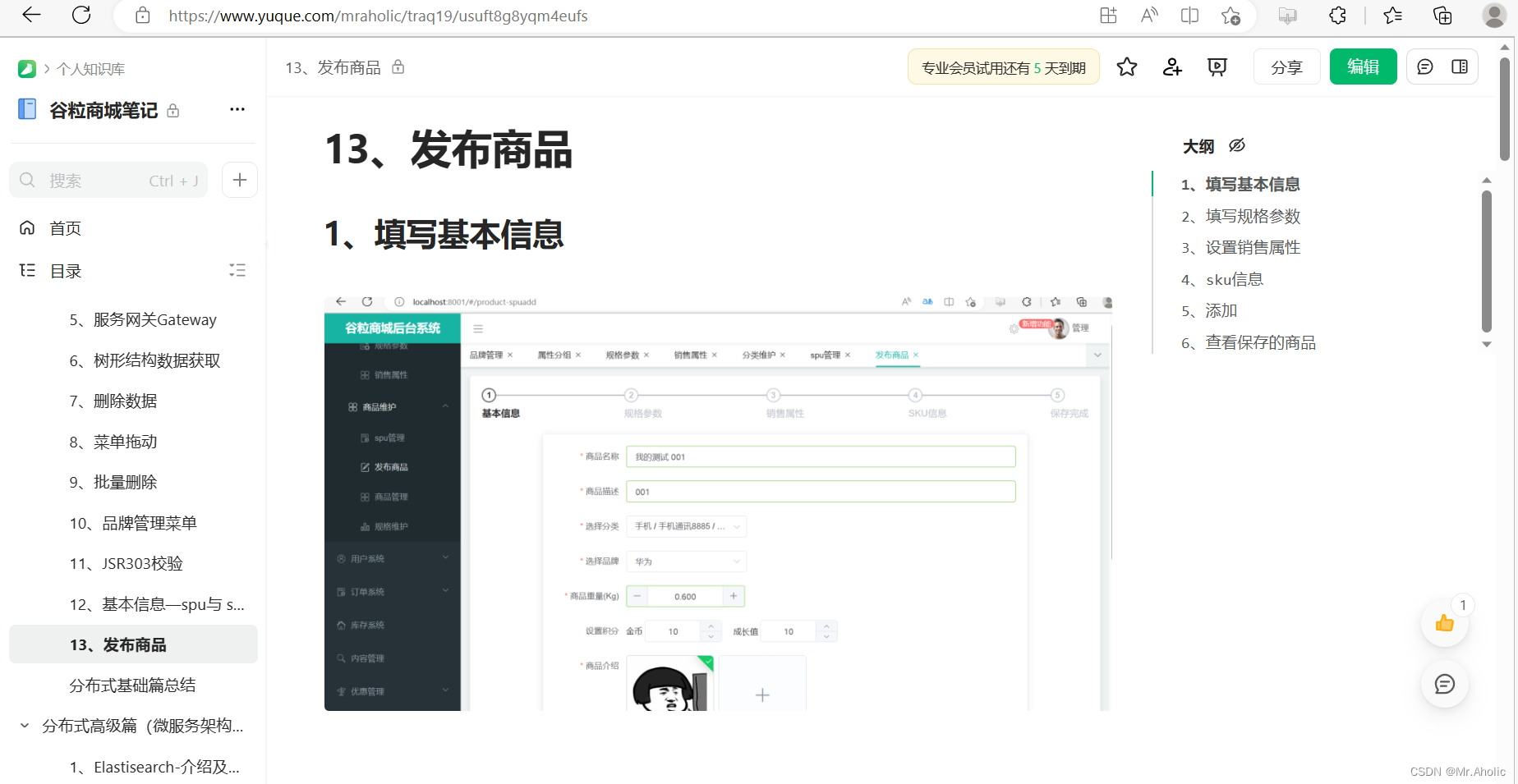1518x784 pixels.
Task: Click the 分享 button
Action: point(1286,66)
